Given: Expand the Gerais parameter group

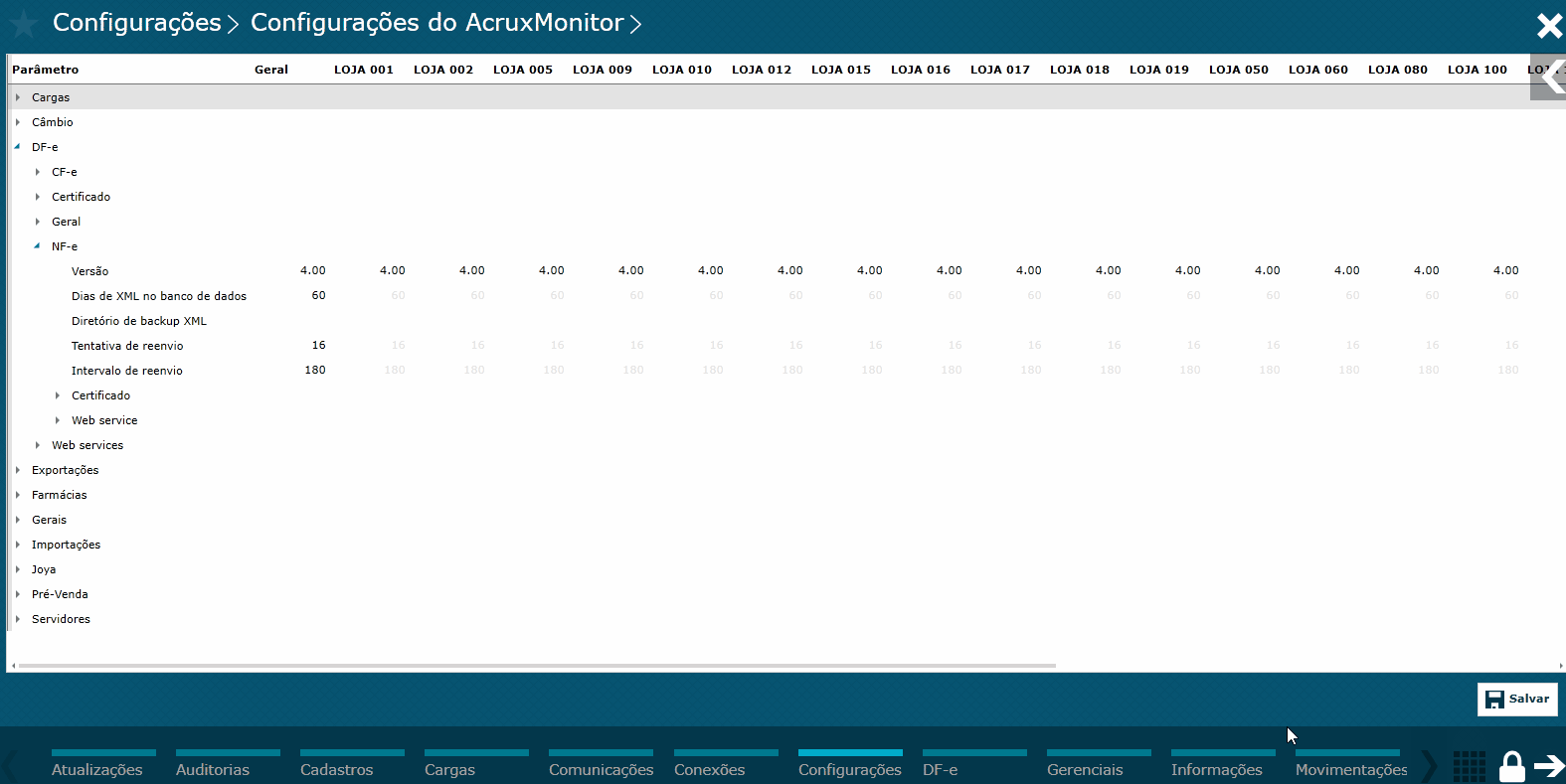Looking at the screenshot, I should coord(18,520).
